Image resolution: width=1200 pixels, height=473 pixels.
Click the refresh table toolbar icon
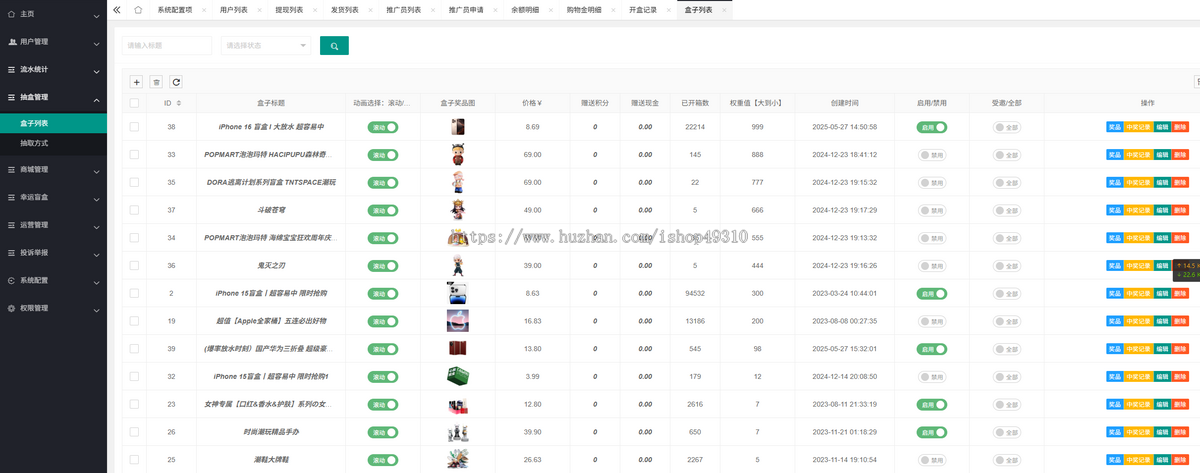click(176, 82)
